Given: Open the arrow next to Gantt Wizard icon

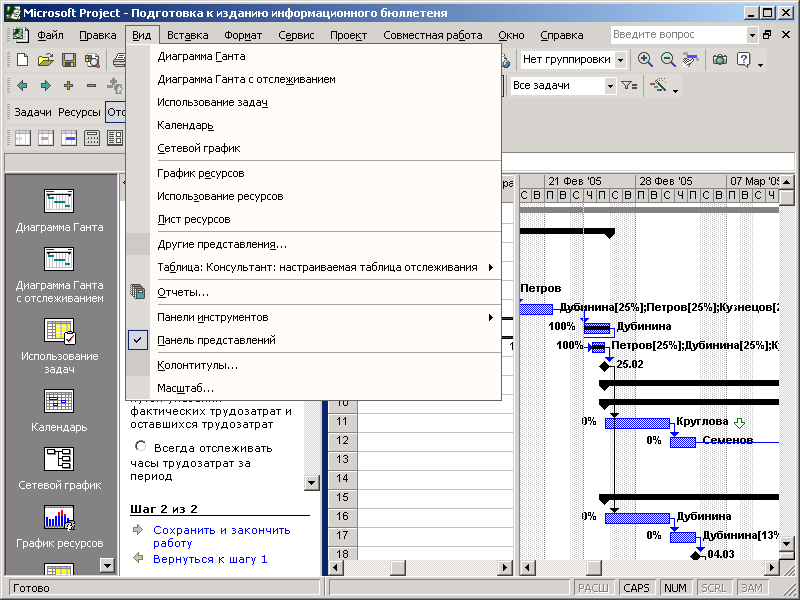Looking at the screenshot, I should point(676,91).
